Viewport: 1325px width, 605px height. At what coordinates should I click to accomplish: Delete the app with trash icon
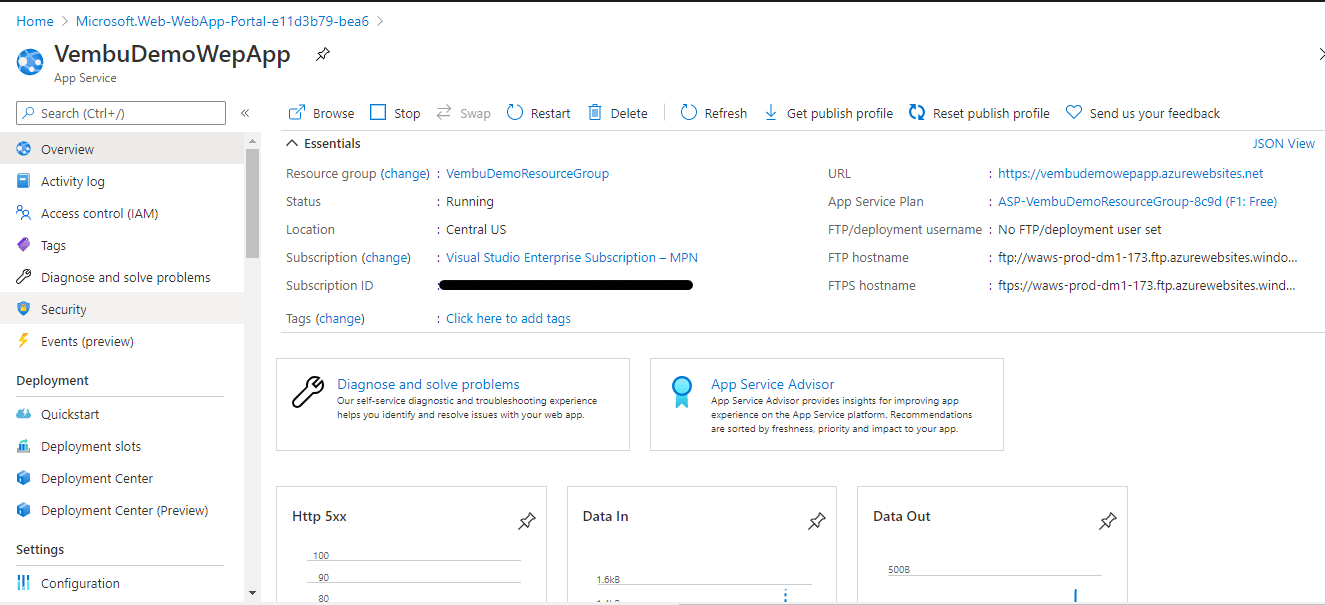point(618,113)
